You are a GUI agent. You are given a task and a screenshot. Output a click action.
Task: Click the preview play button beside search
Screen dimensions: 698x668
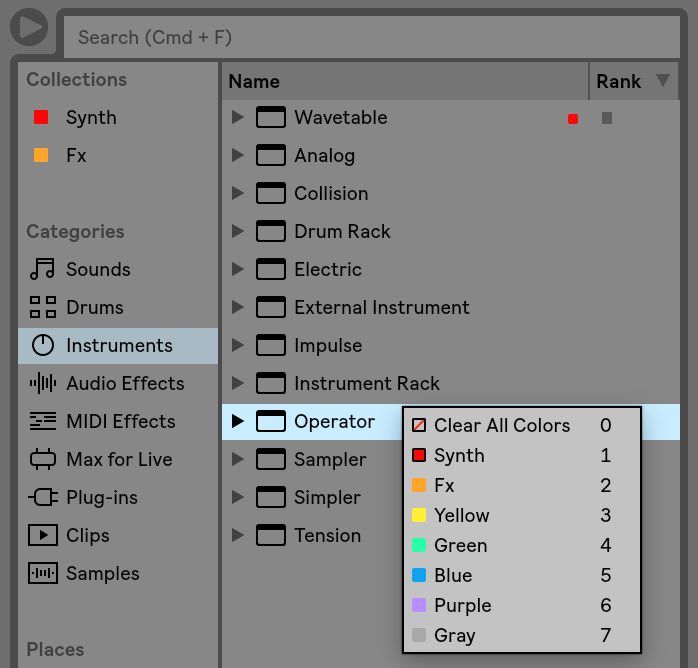29,27
